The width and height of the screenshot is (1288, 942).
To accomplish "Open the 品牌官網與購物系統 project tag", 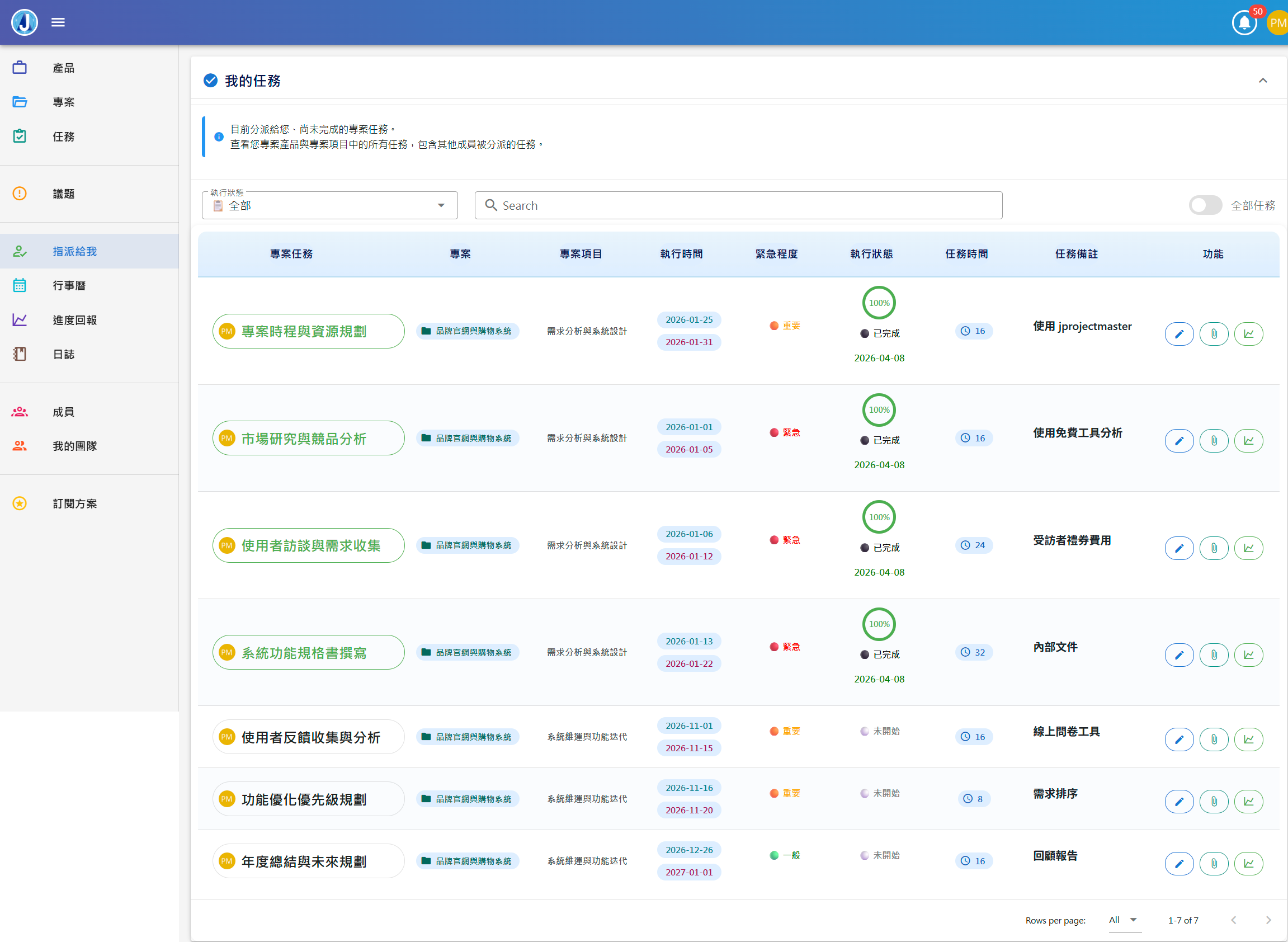I will (x=468, y=331).
